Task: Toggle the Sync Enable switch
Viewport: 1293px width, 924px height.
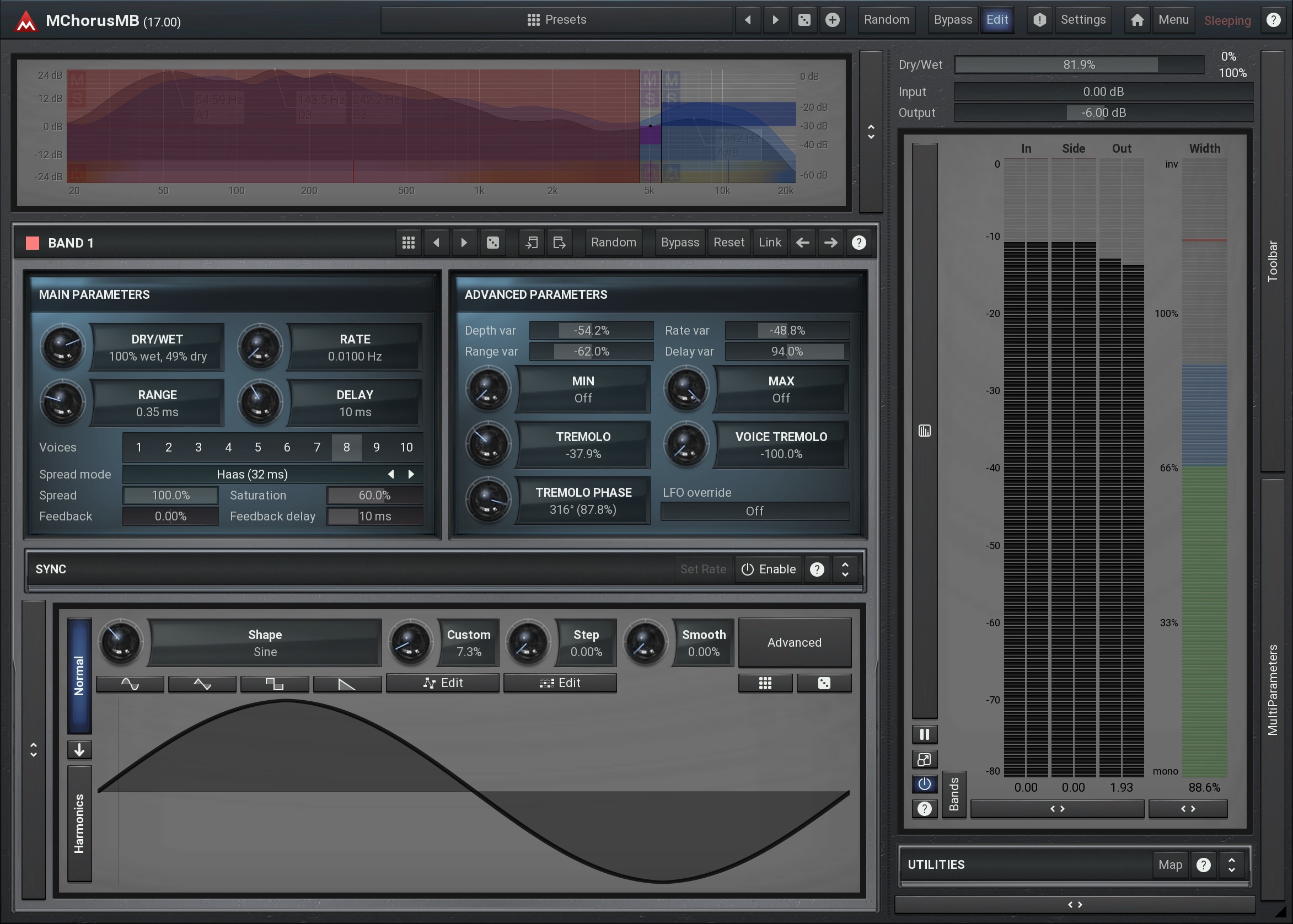Action: tap(768, 569)
